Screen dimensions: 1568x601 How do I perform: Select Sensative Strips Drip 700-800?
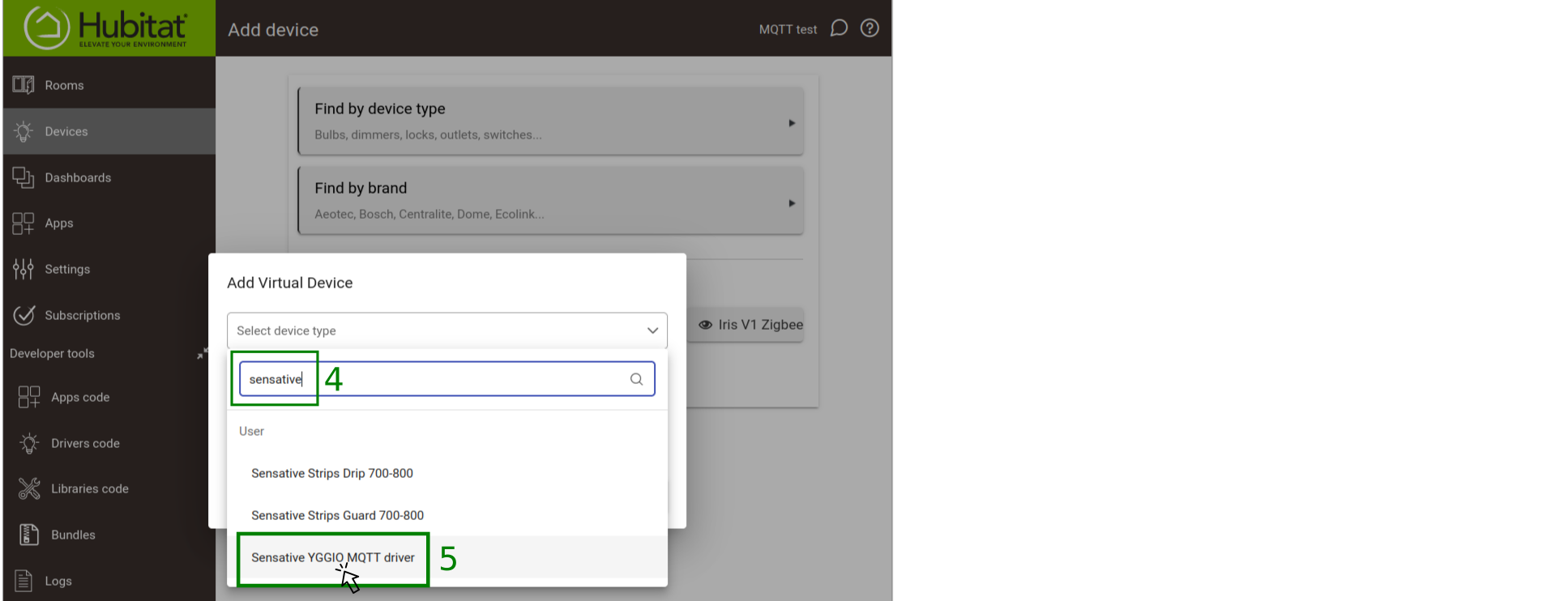coord(447,473)
